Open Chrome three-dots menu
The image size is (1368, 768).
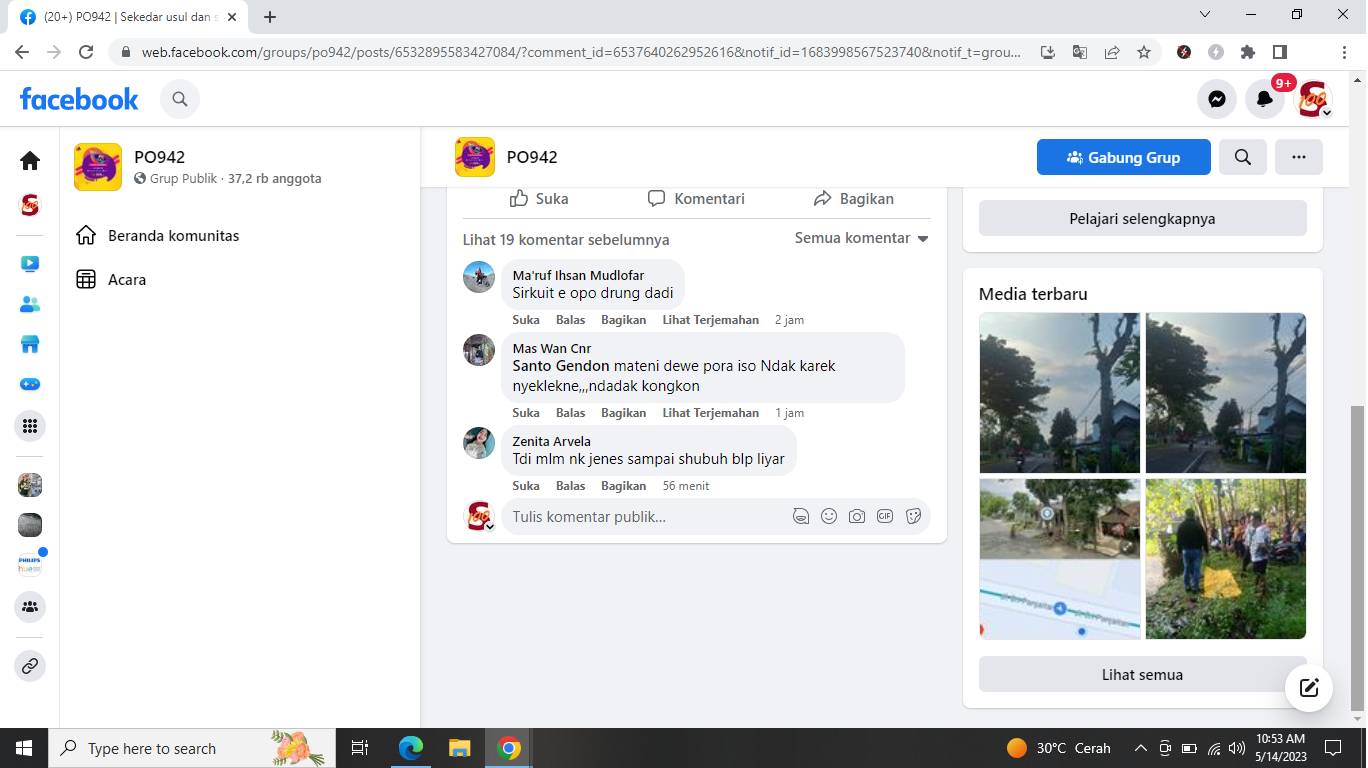(x=1344, y=52)
